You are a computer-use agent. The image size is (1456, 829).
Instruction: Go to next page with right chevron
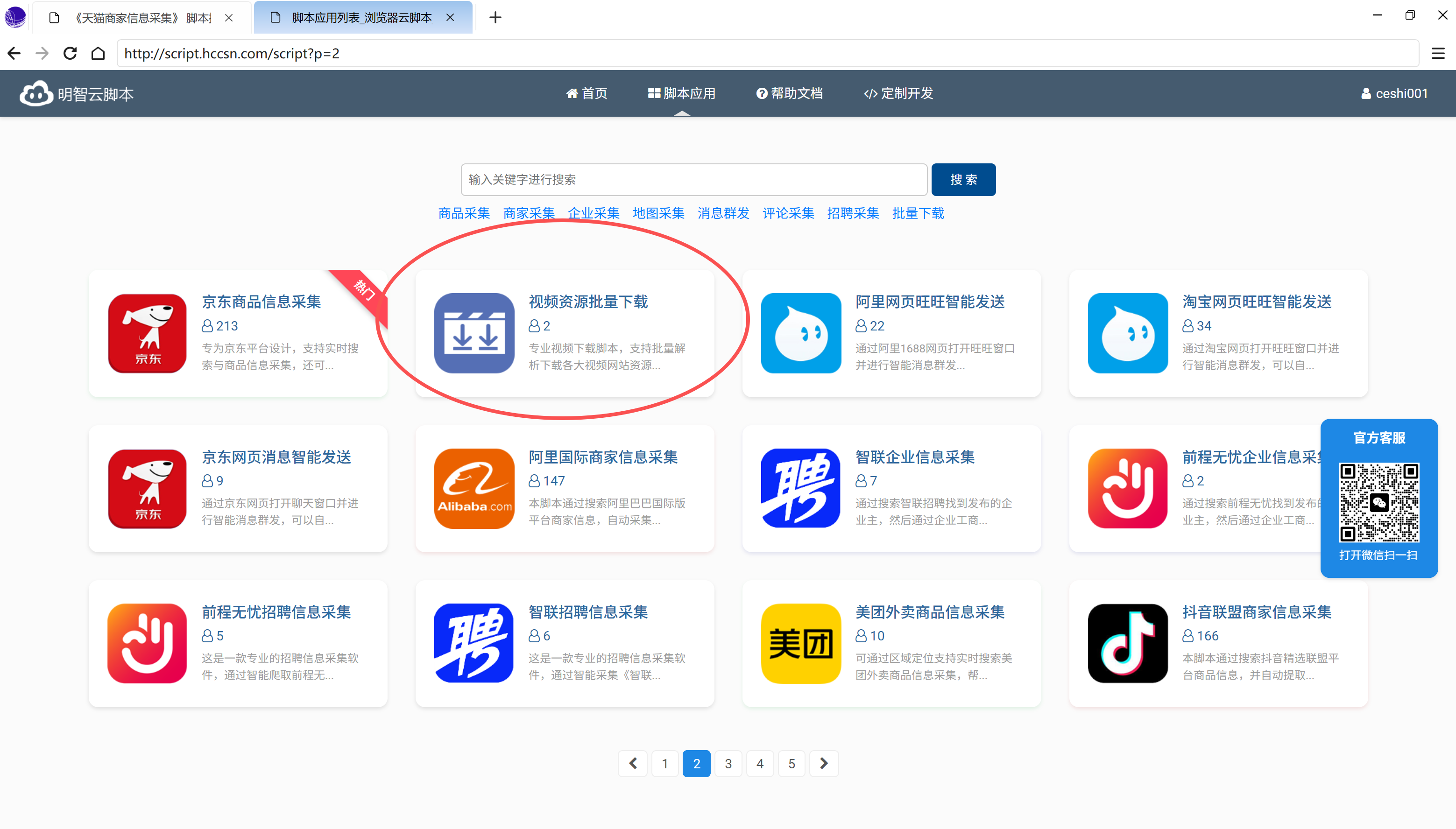(x=823, y=764)
